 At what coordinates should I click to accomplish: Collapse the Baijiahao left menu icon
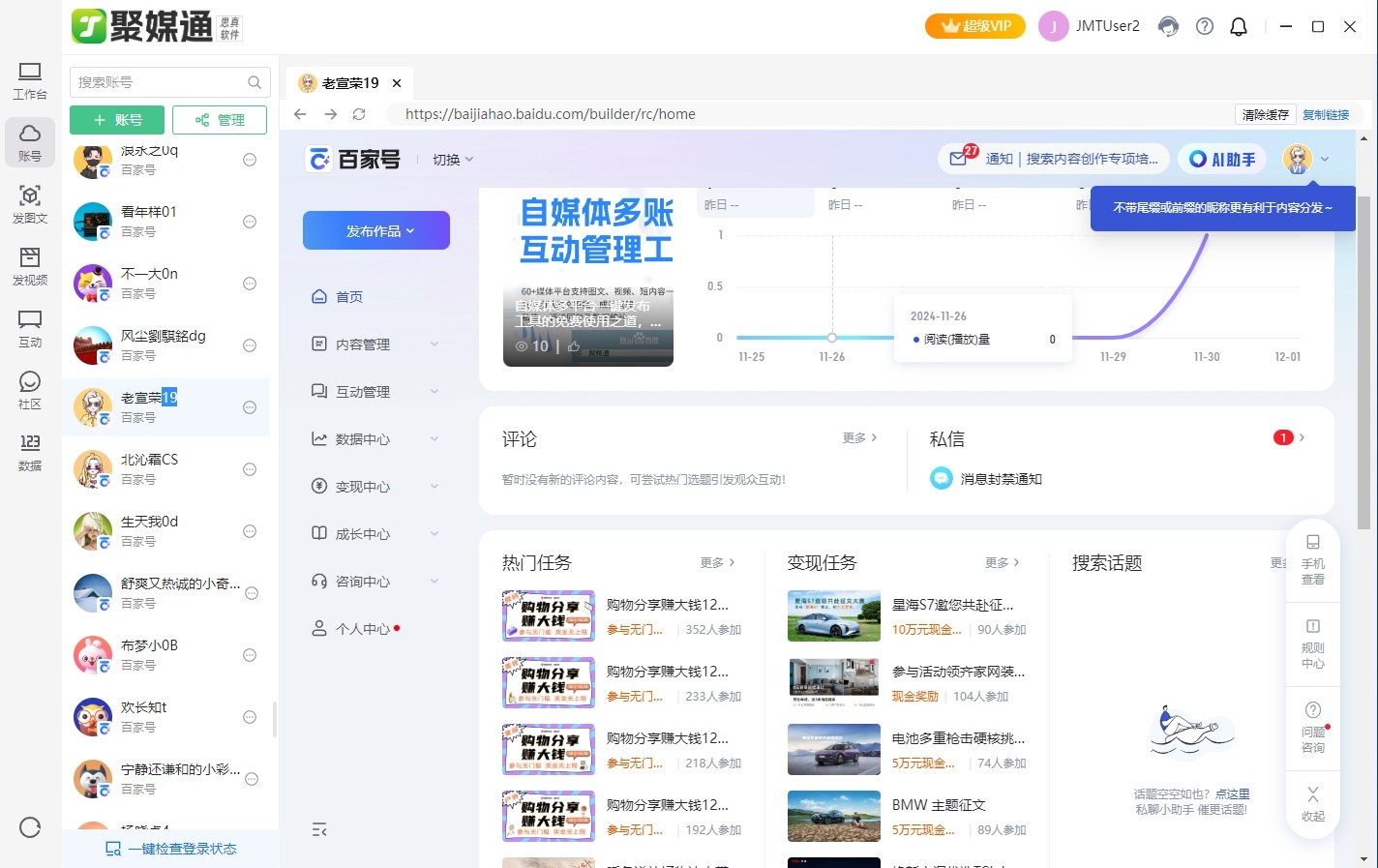pos(319,829)
